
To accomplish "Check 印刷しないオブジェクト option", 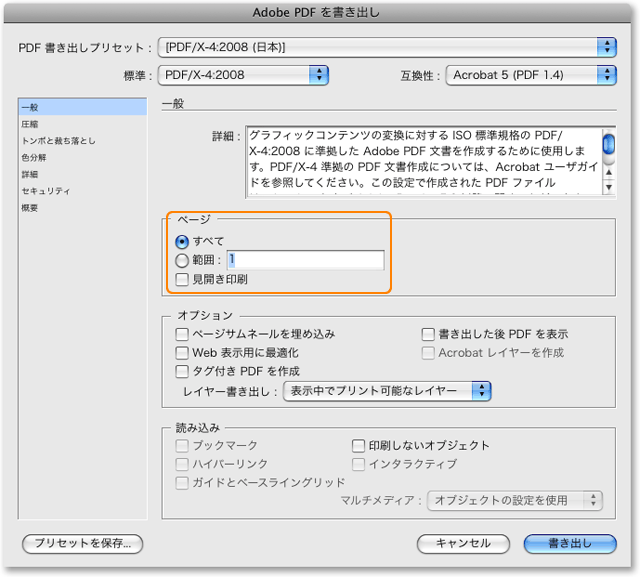I will [x=359, y=446].
